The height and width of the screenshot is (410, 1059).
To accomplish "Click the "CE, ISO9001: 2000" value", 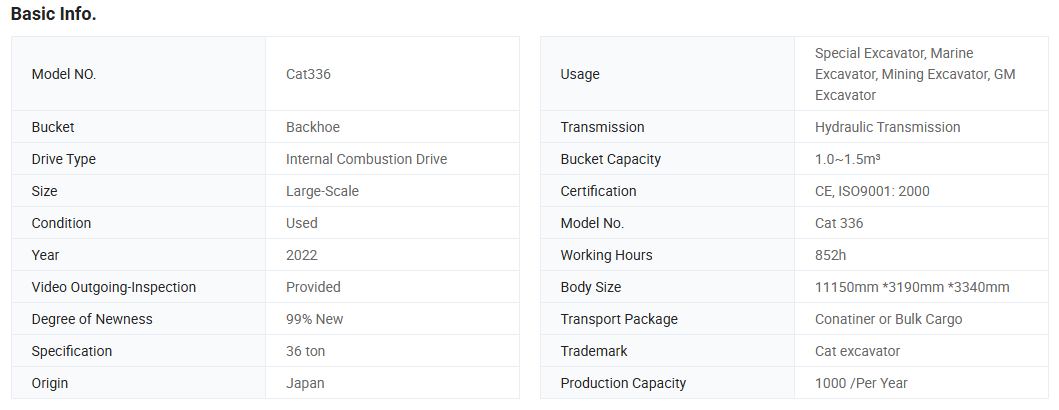I will coord(872,191).
